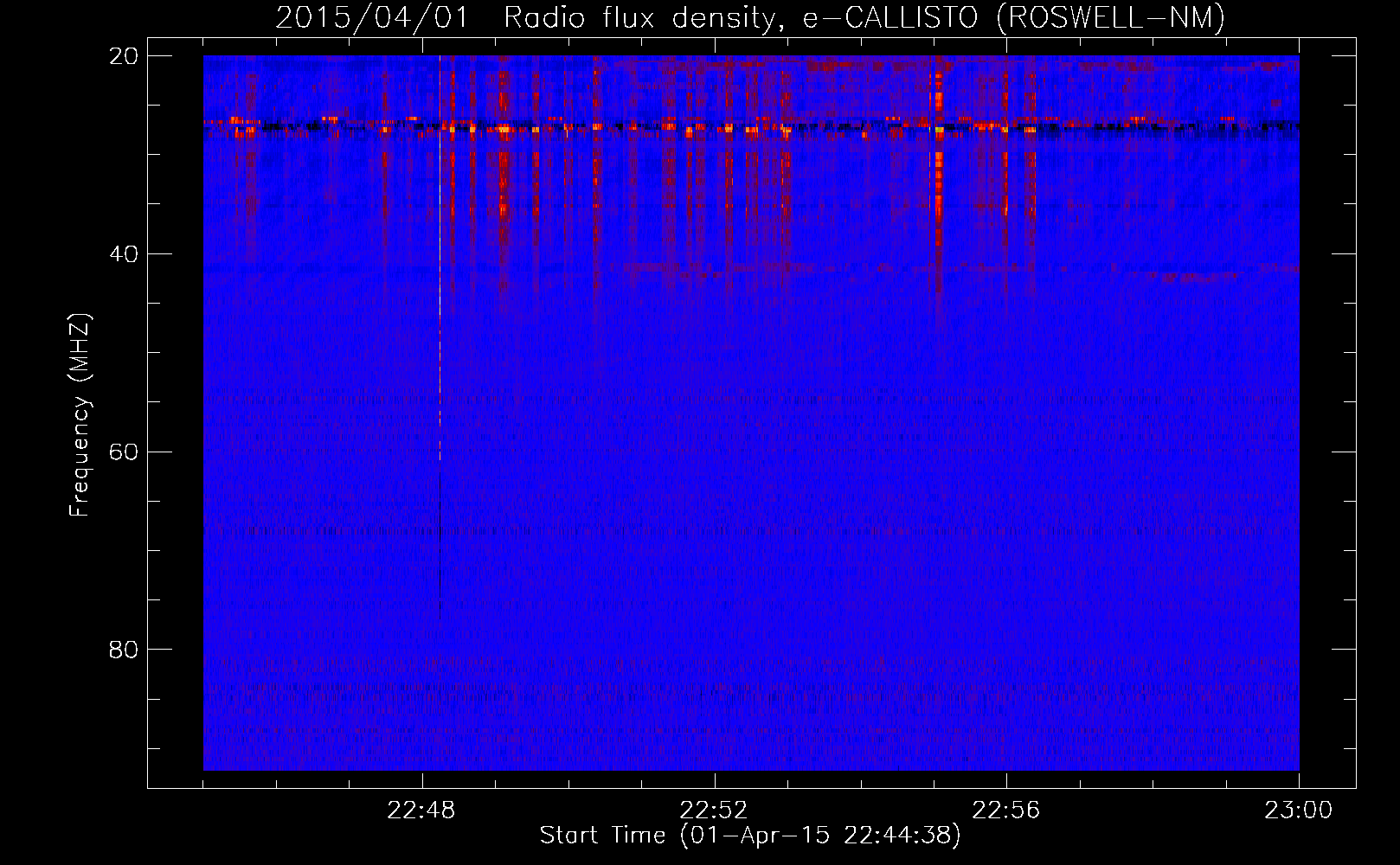The width and height of the screenshot is (1400, 865).
Task: Click the 'Frequency (MHZ)' axis label
Action: (80, 415)
